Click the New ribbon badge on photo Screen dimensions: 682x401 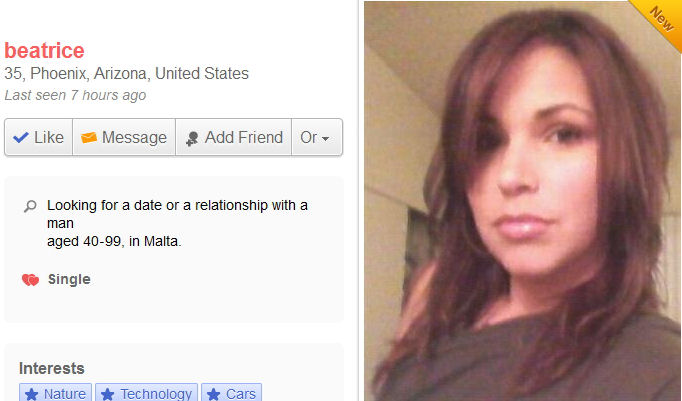click(661, 20)
